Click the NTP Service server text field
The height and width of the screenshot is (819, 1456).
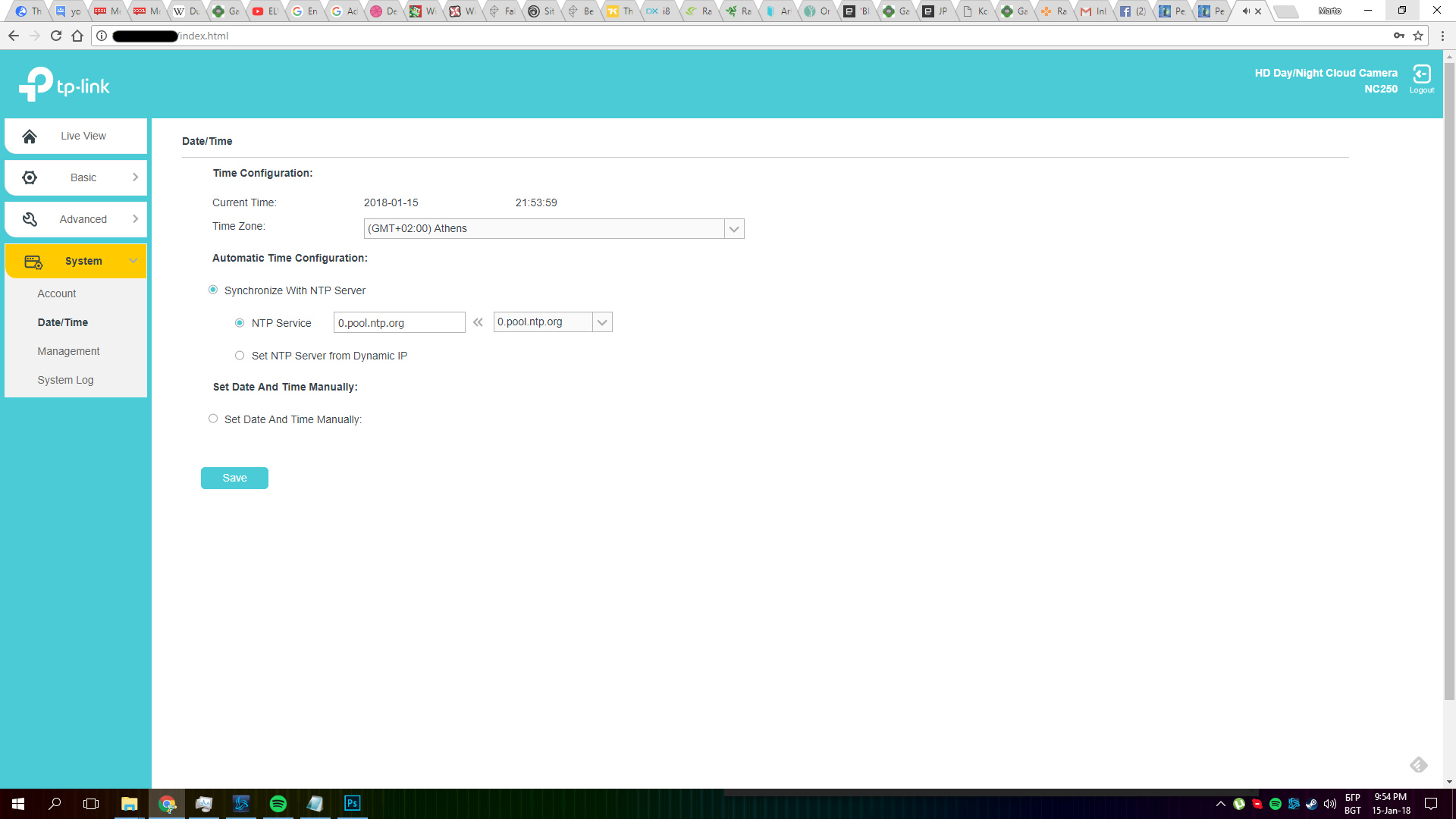[x=399, y=322]
